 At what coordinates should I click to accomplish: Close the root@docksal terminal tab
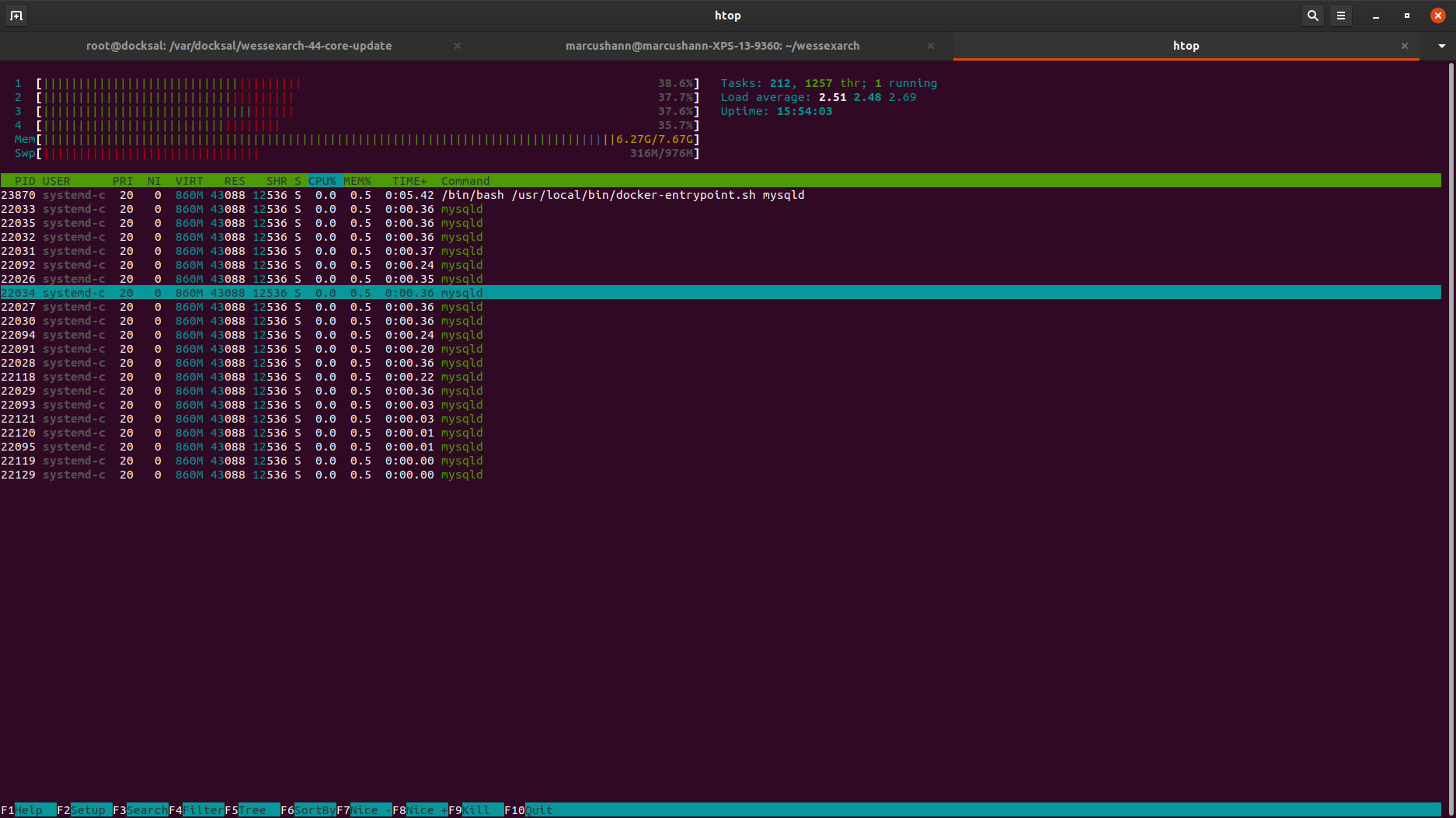458,46
